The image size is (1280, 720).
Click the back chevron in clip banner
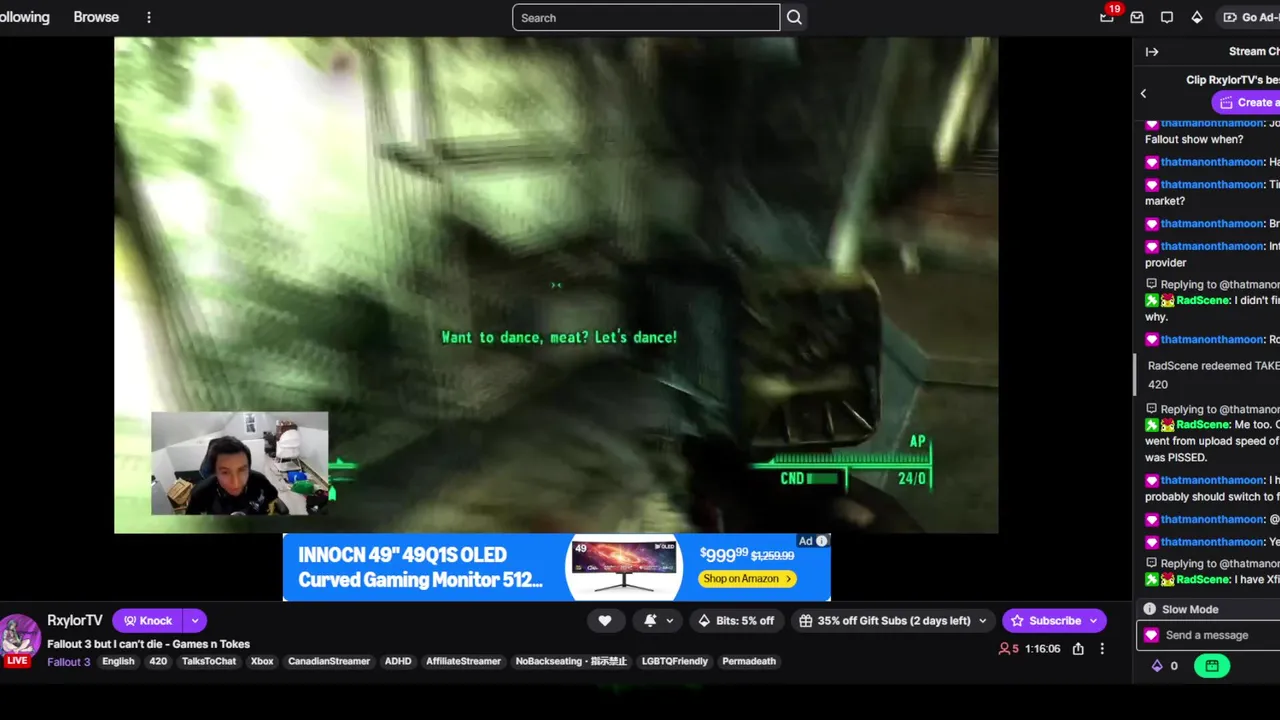tap(1144, 94)
